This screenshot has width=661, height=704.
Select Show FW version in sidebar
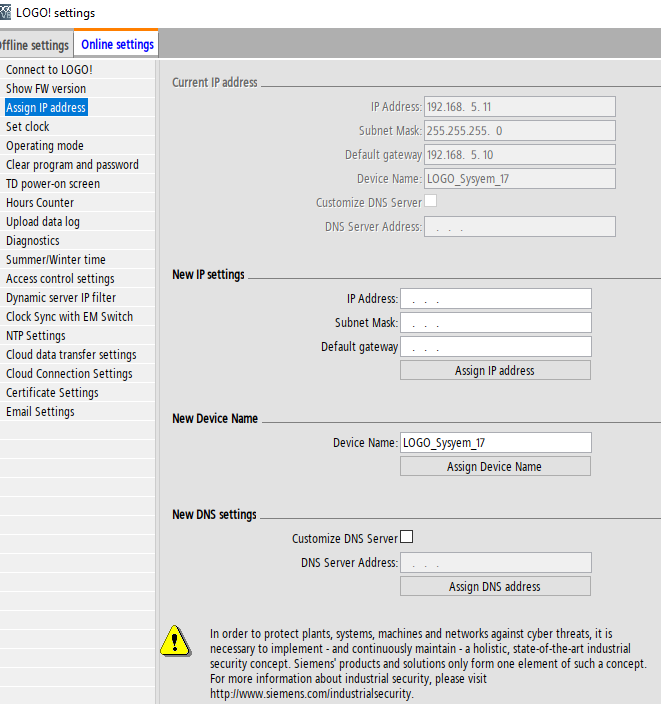point(46,89)
